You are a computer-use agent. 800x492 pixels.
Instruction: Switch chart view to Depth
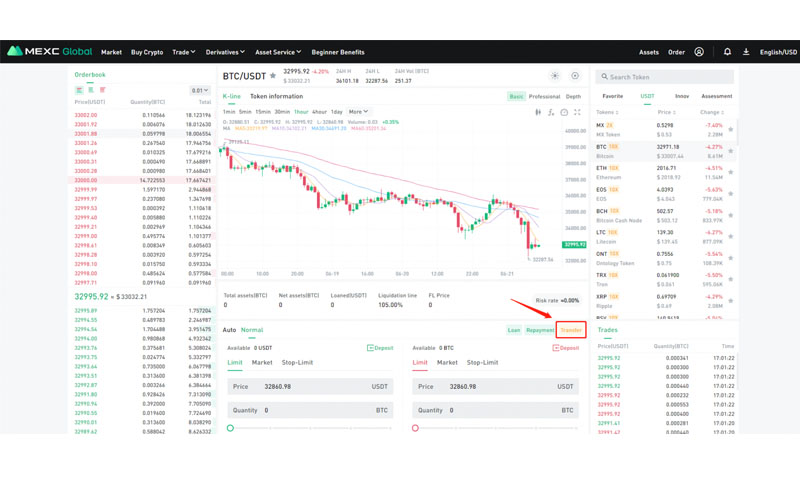573,96
